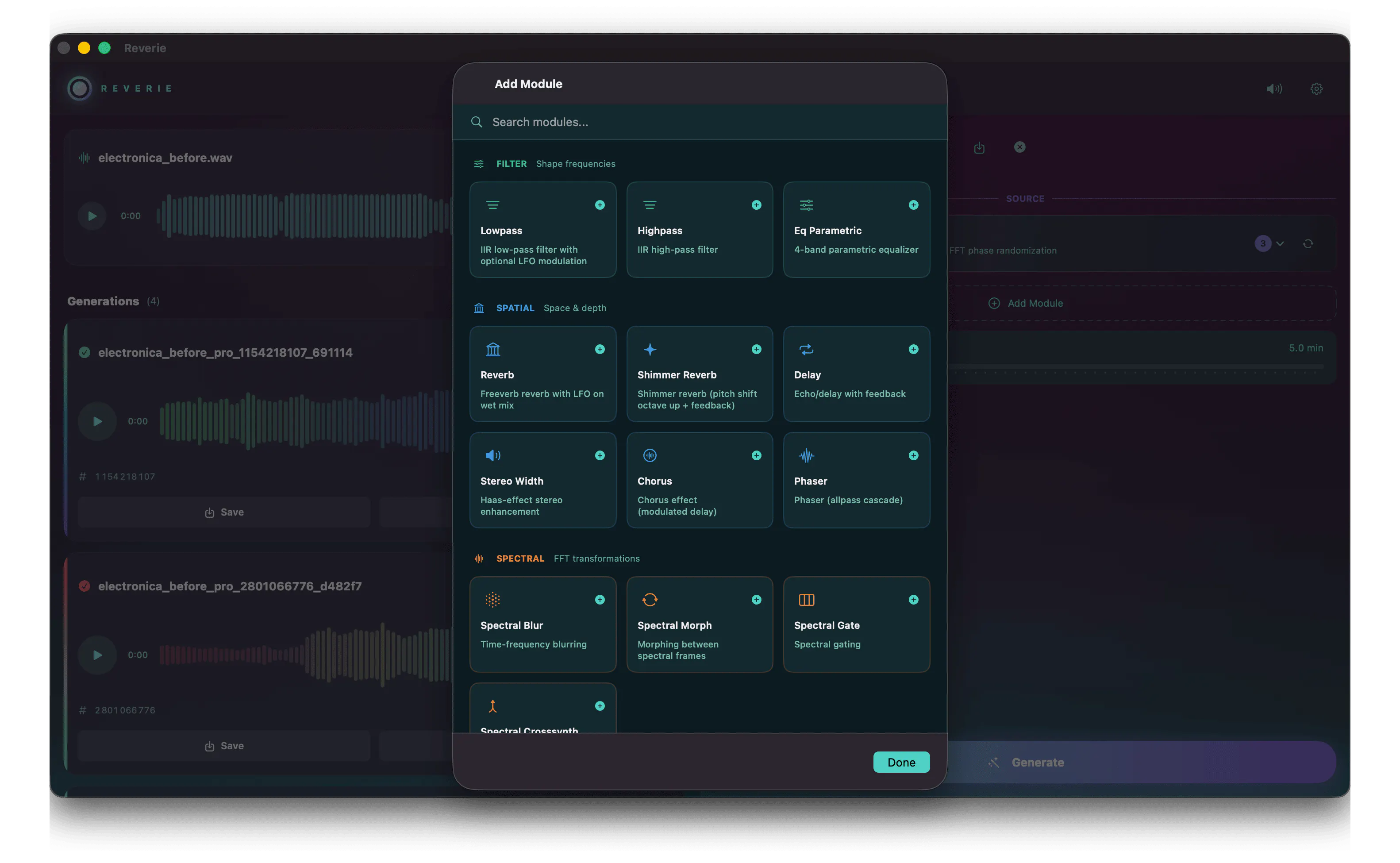Screen dimensions: 1400x863
Task: Click the Spectral Gate columns icon
Action: 806,600
